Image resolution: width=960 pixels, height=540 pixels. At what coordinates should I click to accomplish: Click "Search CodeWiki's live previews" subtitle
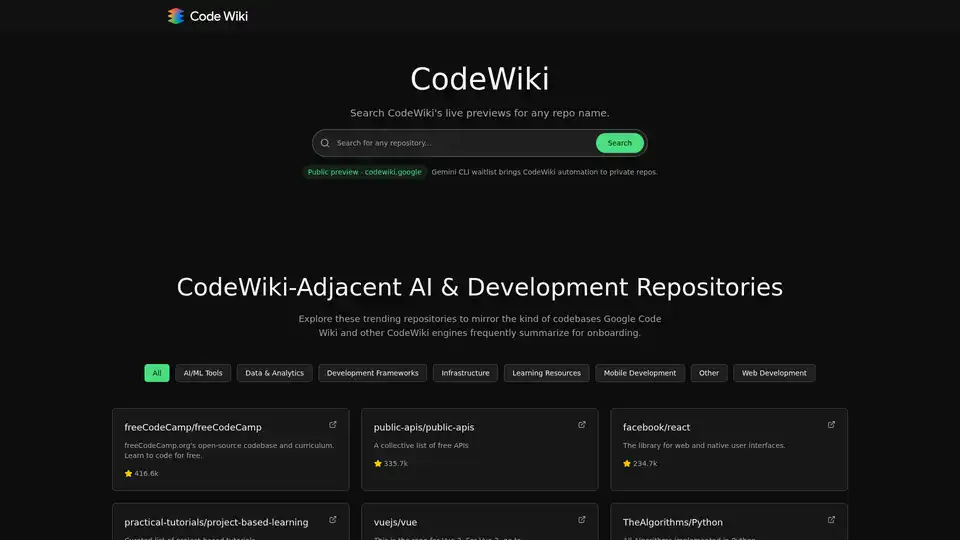coord(480,113)
